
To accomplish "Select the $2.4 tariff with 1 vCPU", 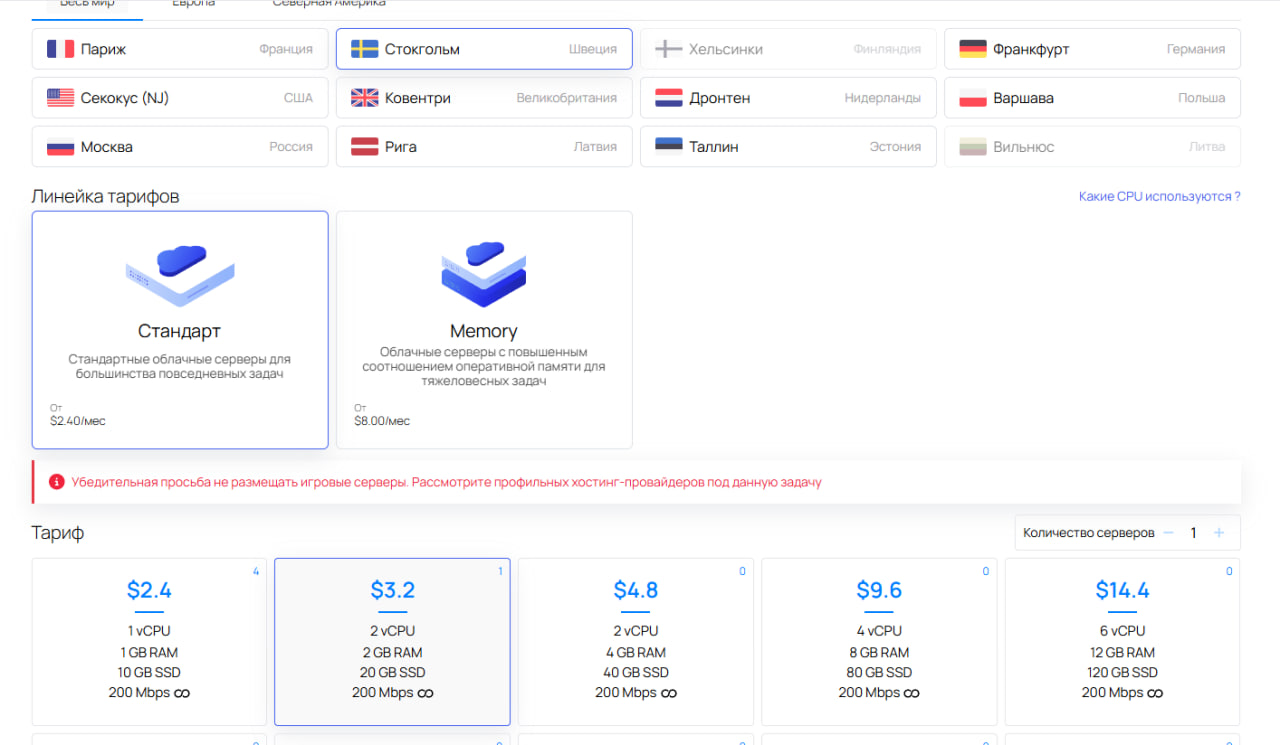I will point(149,641).
